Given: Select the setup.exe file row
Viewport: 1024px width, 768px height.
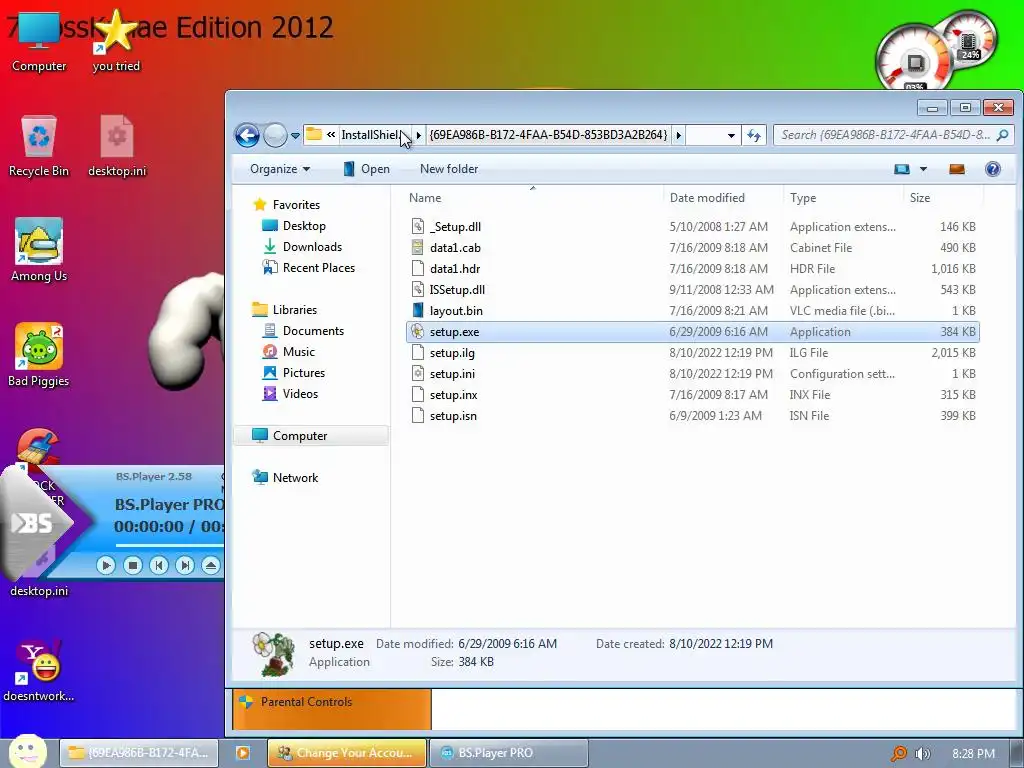Looking at the screenshot, I should [692, 332].
